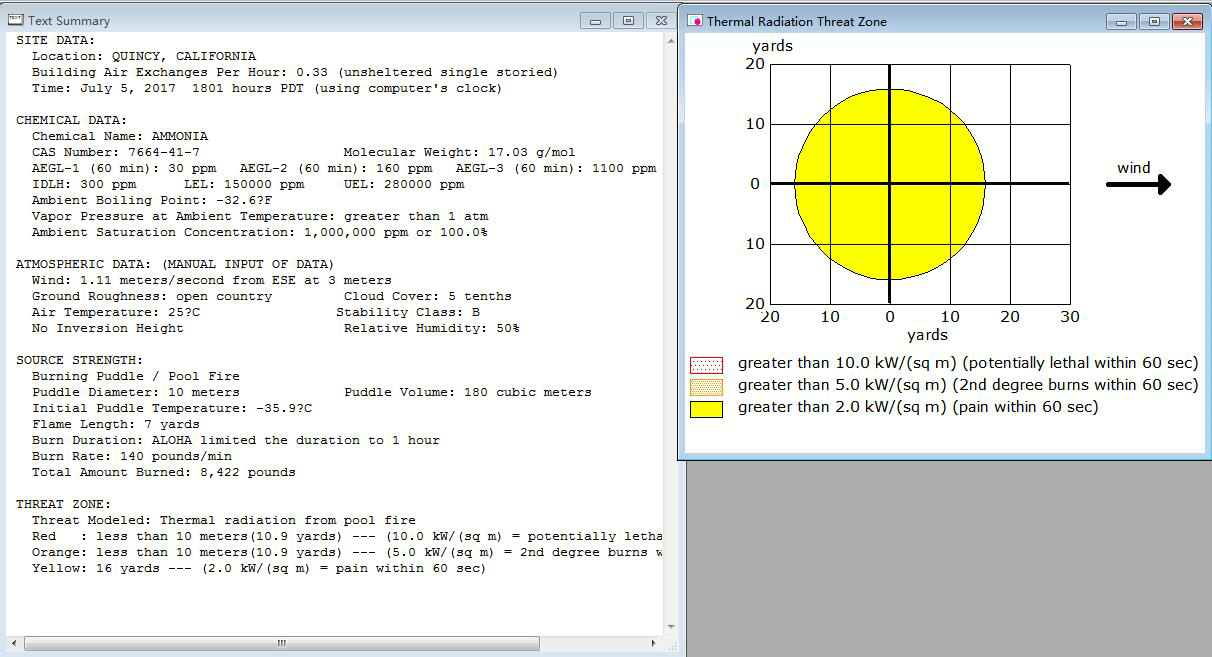Click the 'yards' horizontal axis label
Screen dimensions: 1212x657
coord(927,335)
